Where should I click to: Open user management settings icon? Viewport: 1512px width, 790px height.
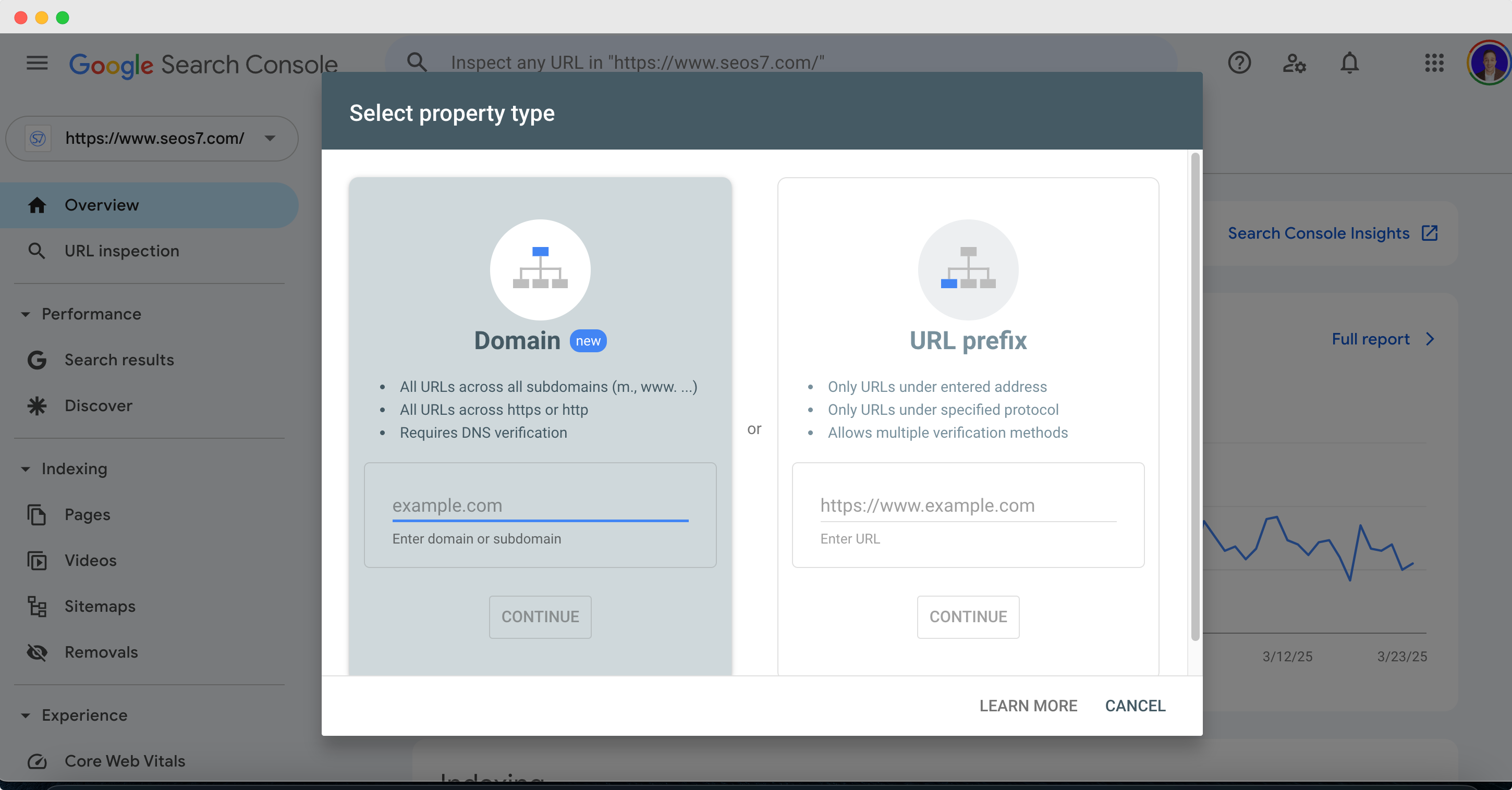[1294, 62]
